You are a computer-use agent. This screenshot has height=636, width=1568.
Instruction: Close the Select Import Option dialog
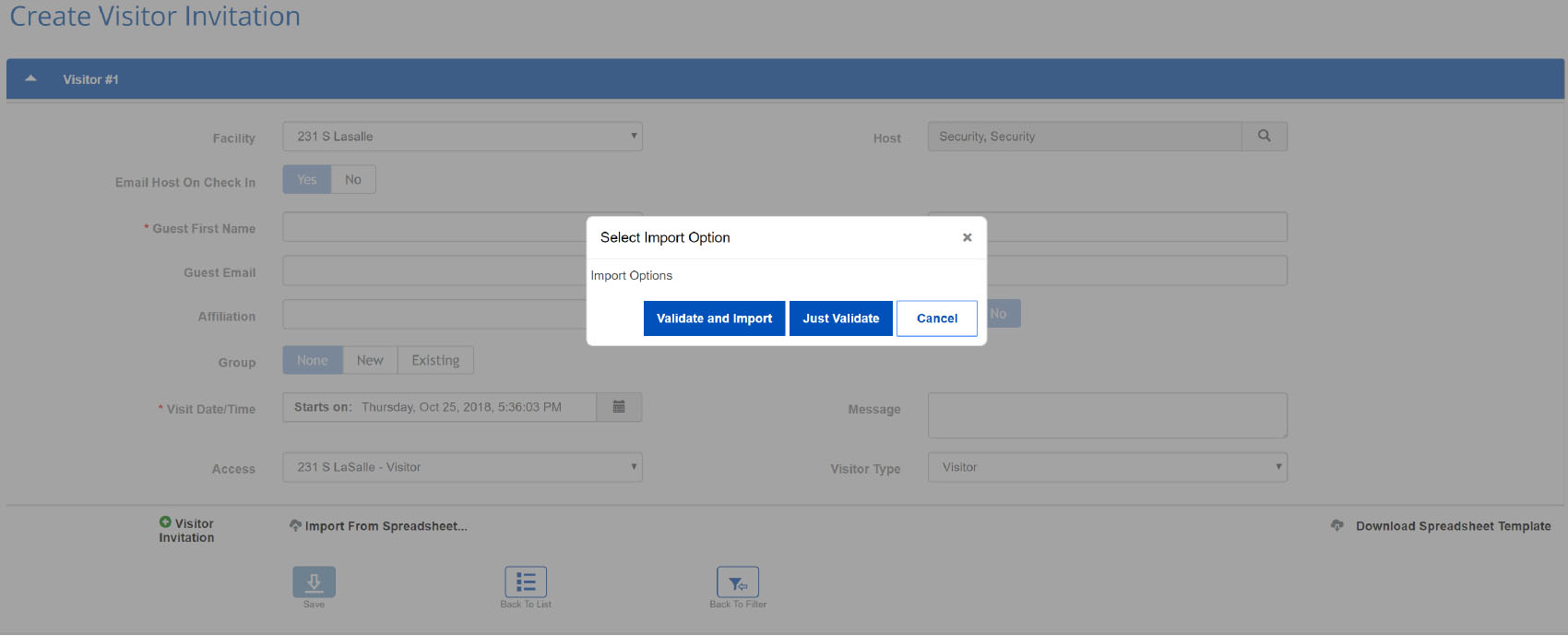[x=968, y=237]
